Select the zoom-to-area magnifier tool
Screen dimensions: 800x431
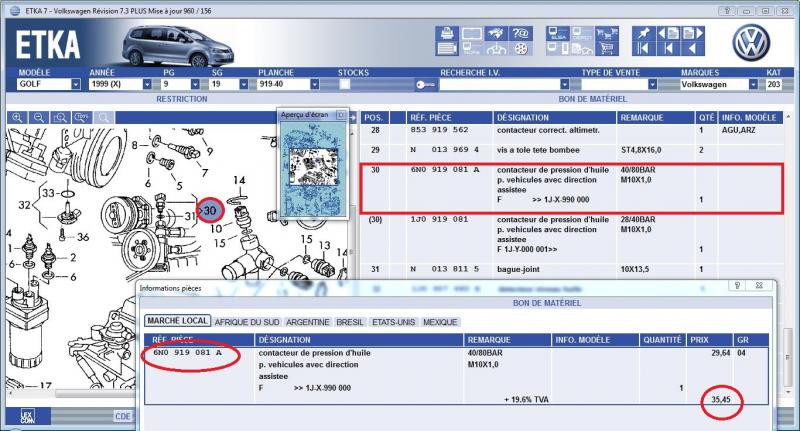click(x=60, y=118)
